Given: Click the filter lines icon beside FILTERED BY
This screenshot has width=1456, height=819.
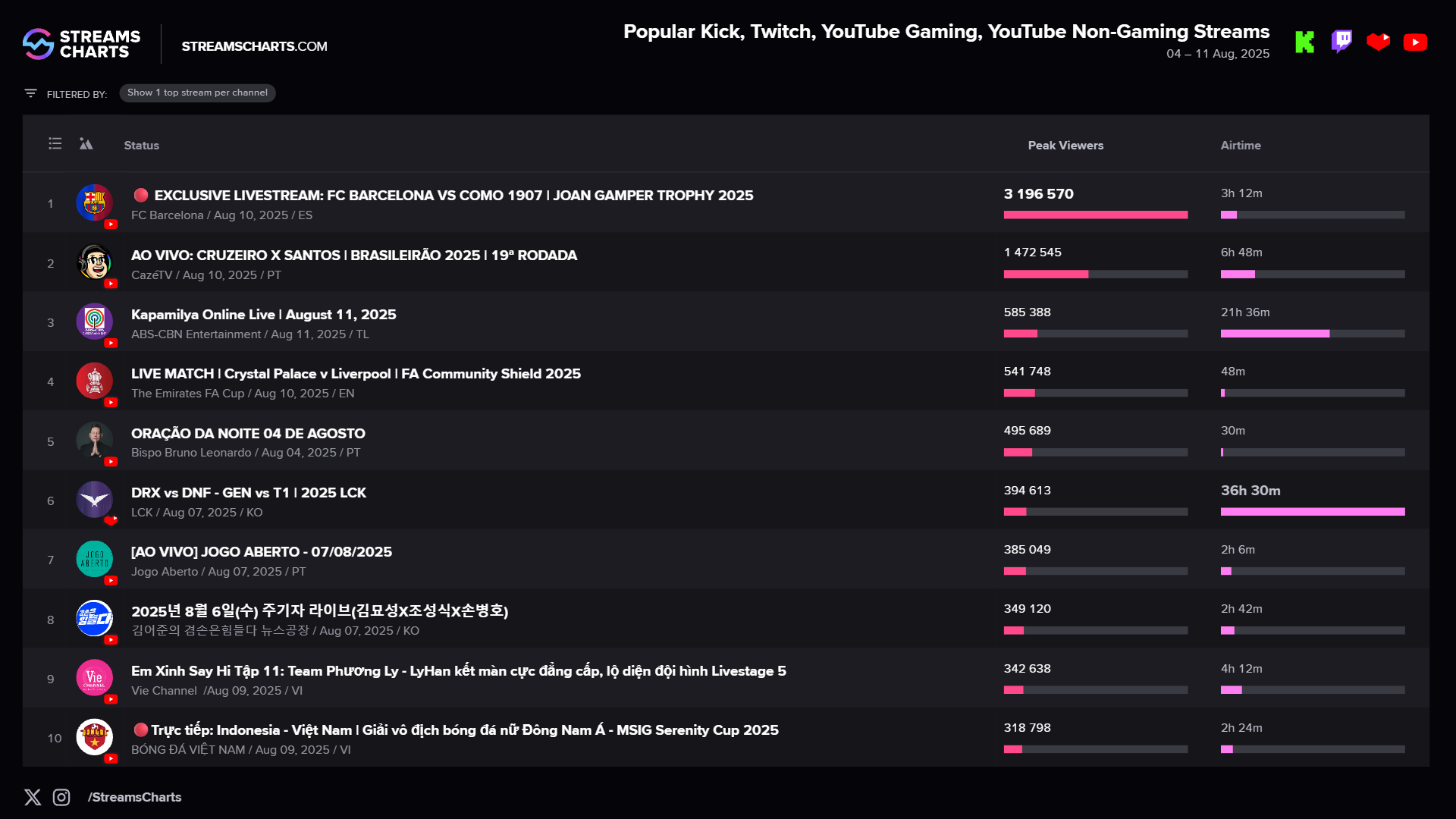Looking at the screenshot, I should [30, 93].
